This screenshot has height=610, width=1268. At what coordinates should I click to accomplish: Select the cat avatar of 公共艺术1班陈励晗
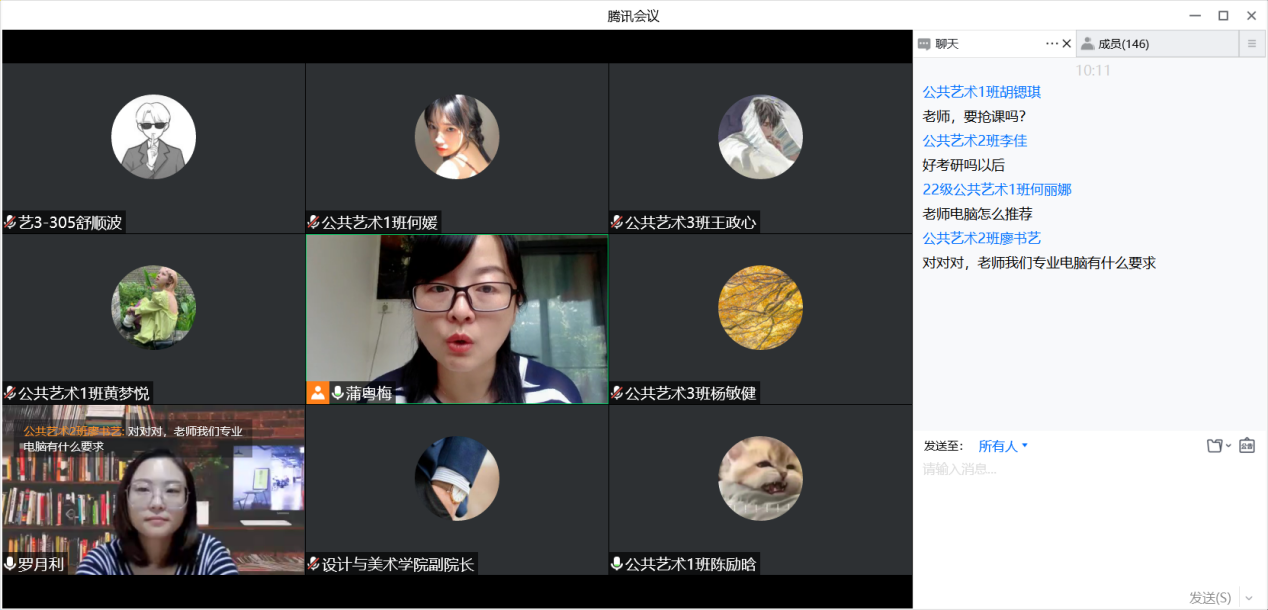[x=760, y=478]
